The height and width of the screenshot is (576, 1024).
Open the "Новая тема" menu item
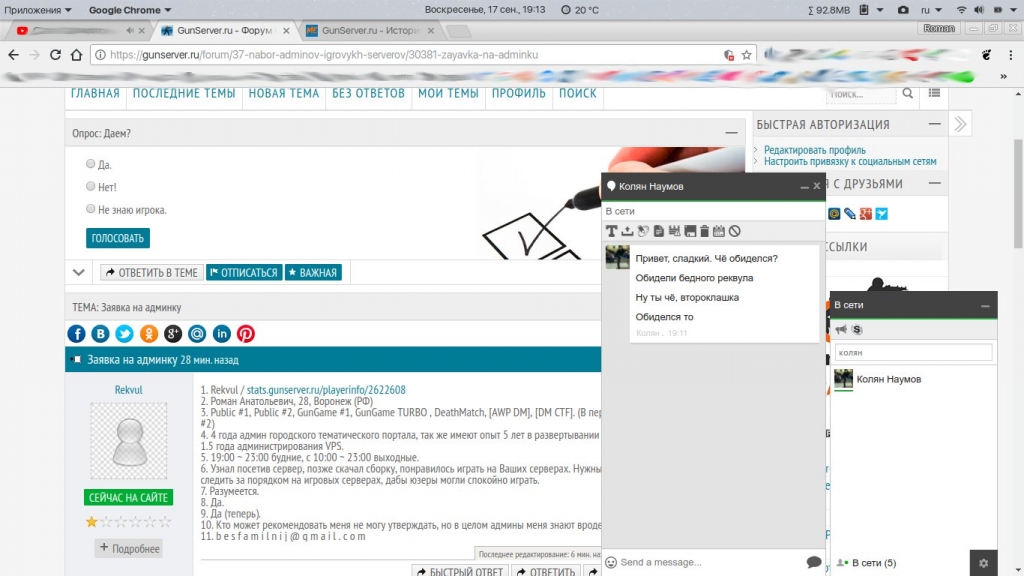(x=283, y=93)
